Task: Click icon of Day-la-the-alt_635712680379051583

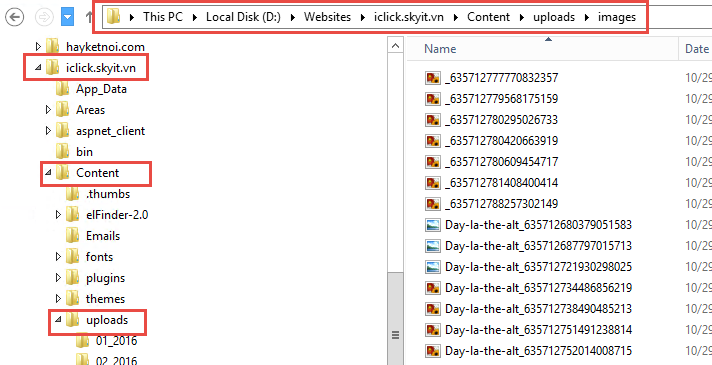Action: 433,225
